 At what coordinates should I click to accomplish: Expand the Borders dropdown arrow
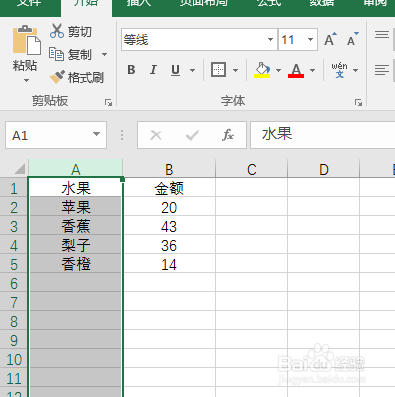[x=235, y=70]
